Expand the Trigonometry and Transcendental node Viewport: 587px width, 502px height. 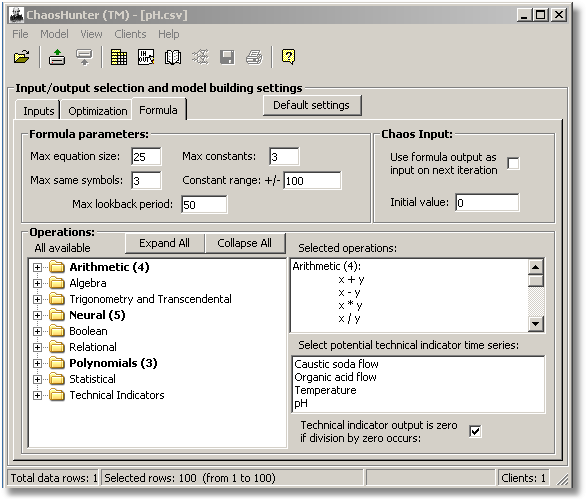(x=37, y=299)
